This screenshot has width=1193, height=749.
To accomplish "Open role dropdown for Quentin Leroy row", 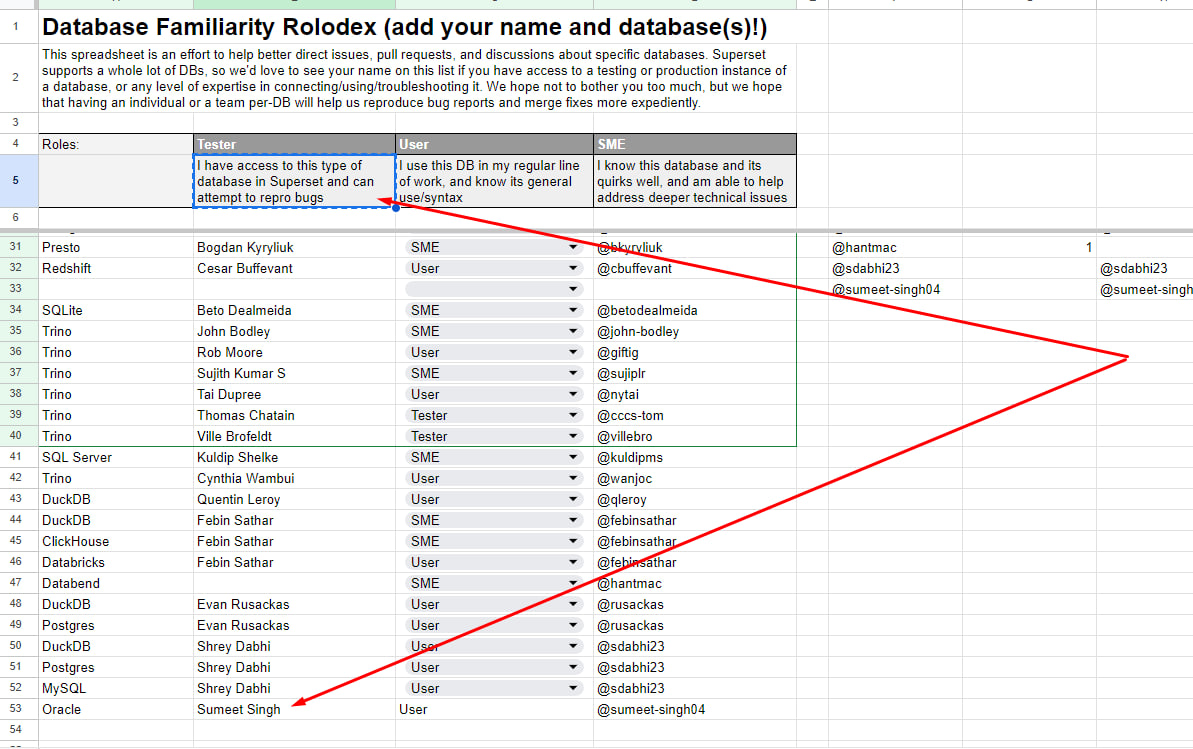I will 572,499.
